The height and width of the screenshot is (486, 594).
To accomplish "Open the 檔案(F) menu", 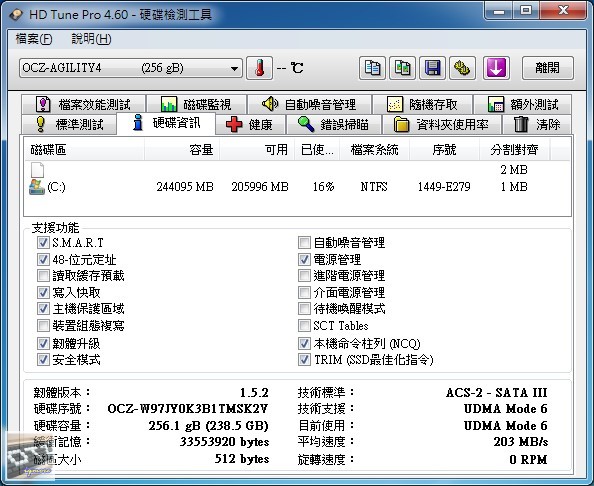I will click(x=34, y=39).
